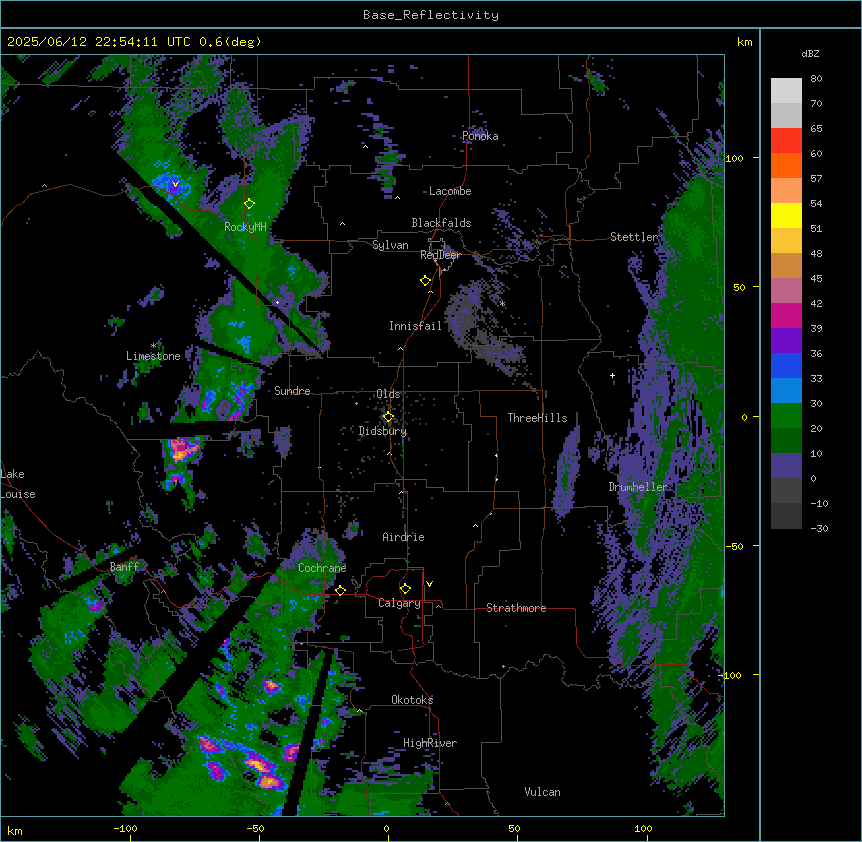The height and width of the screenshot is (842, 862).
Task: Click the Limestone label
Action: [153, 356]
